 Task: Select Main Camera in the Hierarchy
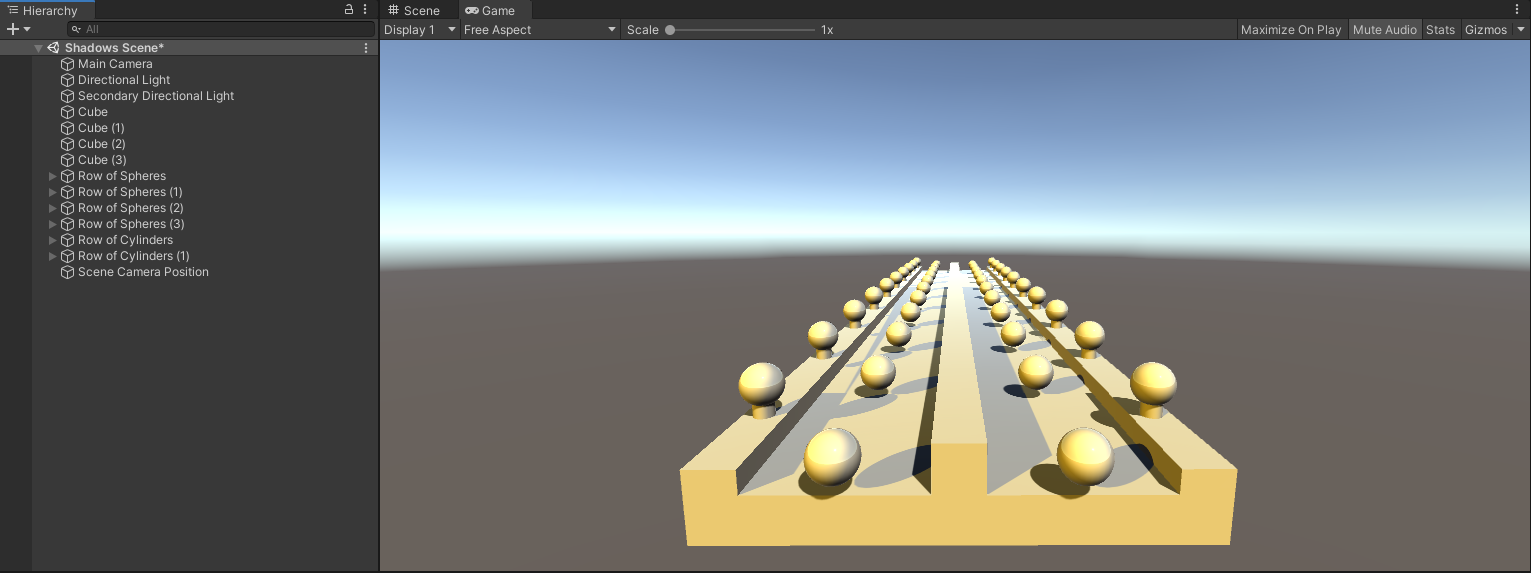(115, 64)
